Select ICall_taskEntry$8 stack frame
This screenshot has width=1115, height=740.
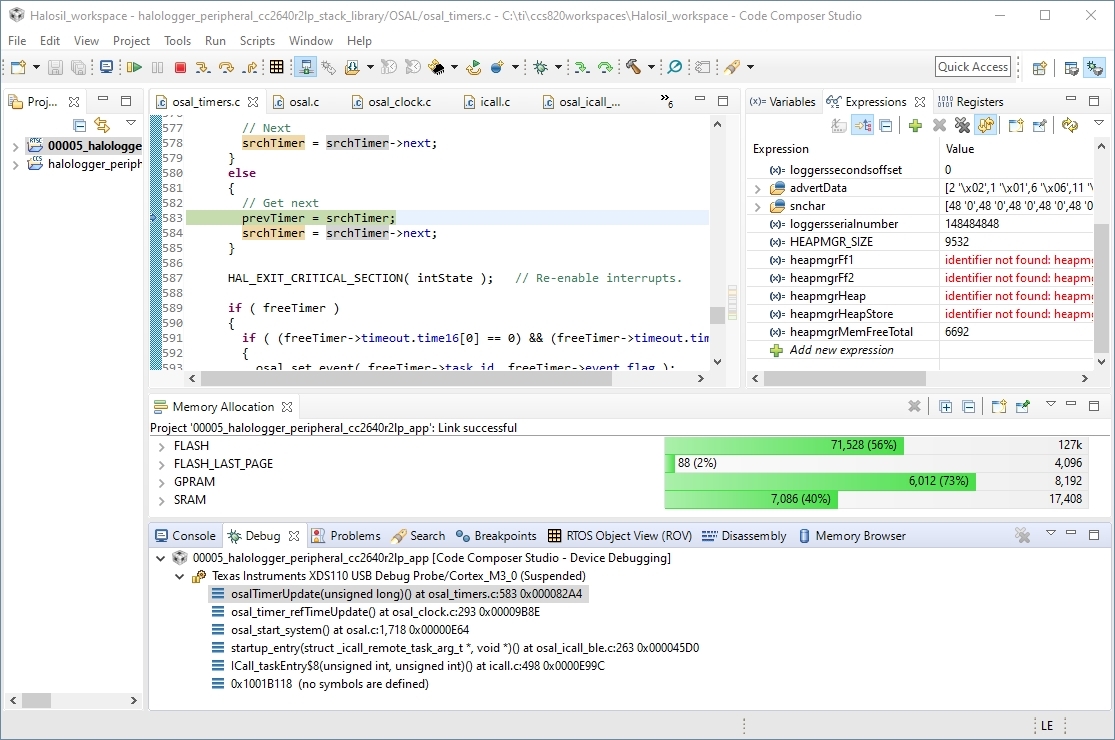pos(418,666)
